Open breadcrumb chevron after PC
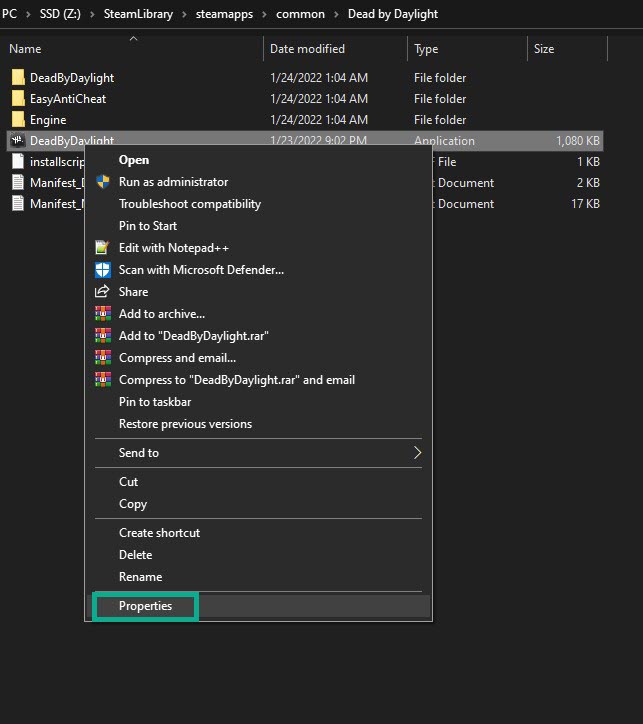Viewport: 643px width, 724px height. click(29, 14)
